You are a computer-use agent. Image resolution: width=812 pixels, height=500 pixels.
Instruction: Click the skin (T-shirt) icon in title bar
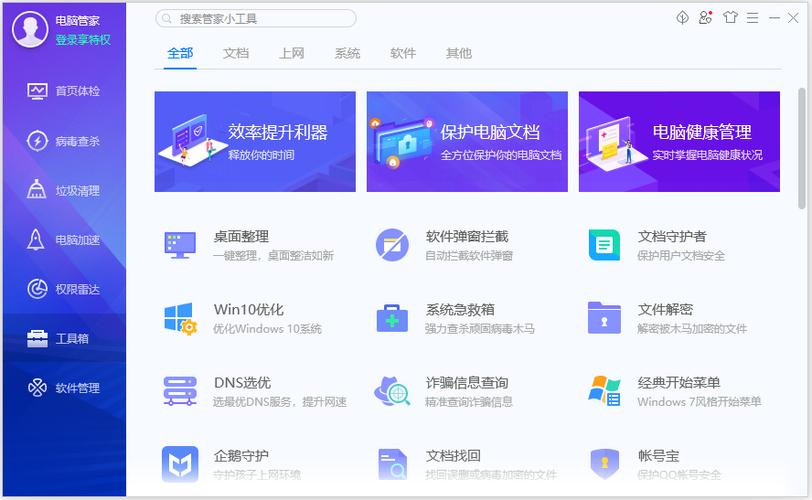tap(730, 18)
